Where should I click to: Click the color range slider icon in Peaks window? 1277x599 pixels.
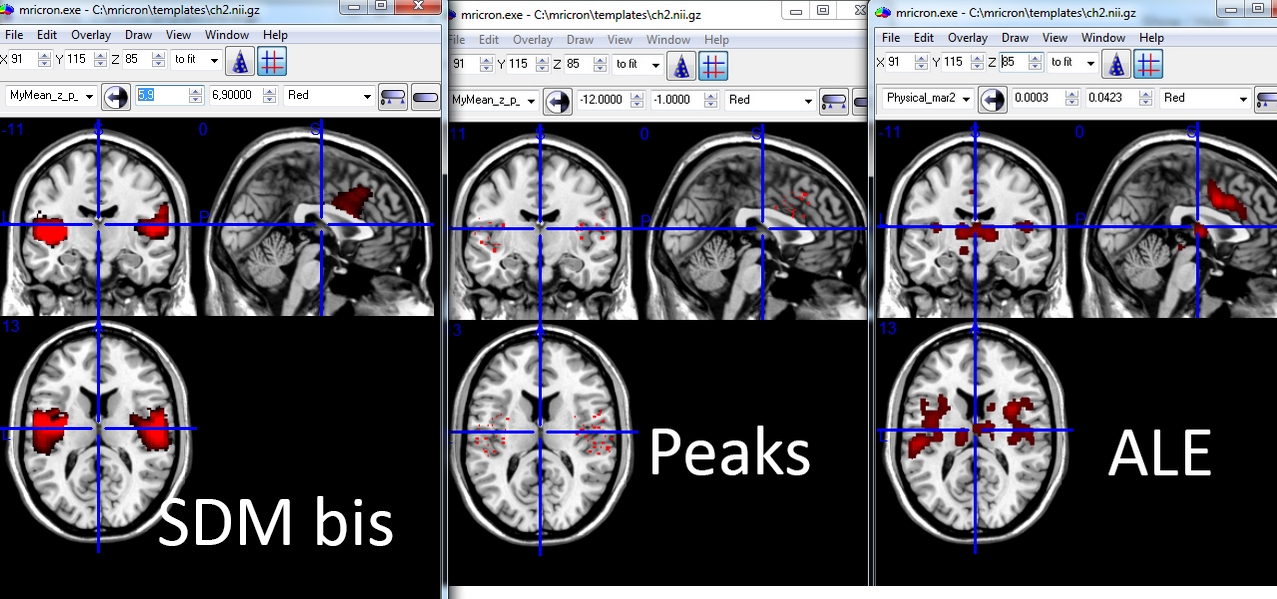pyautogui.click(x=835, y=101)
